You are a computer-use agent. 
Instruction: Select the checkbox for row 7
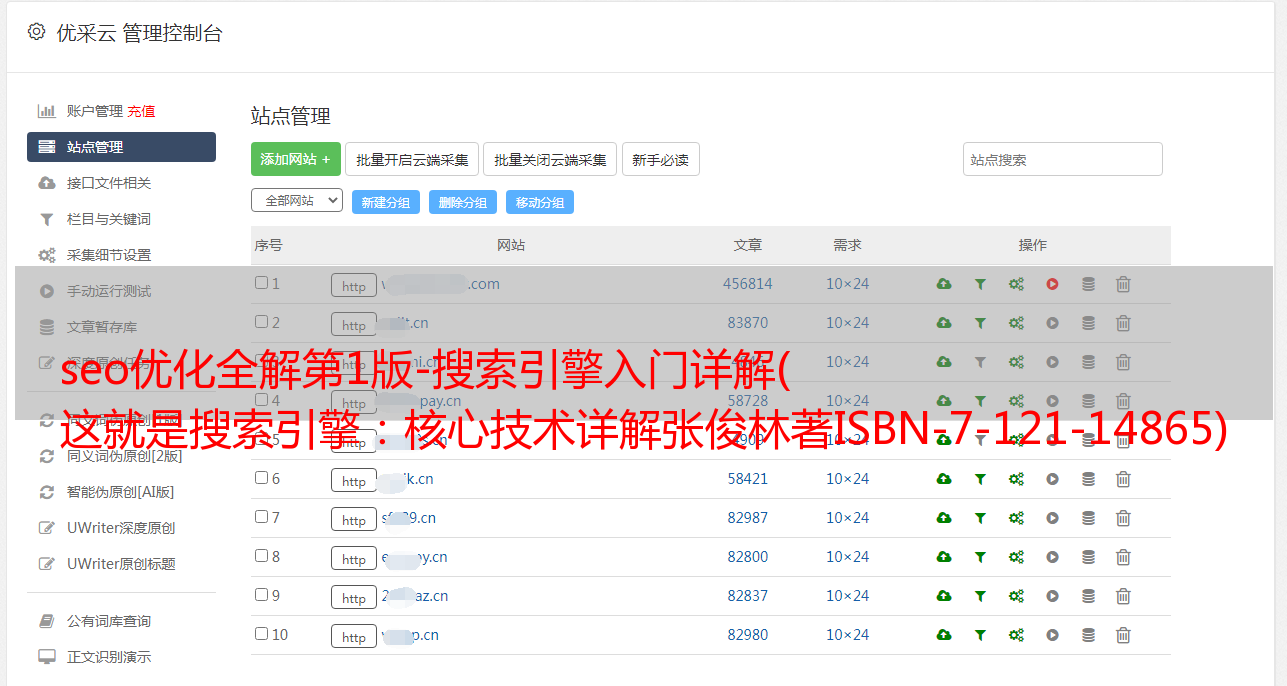(x=261, y=517)
